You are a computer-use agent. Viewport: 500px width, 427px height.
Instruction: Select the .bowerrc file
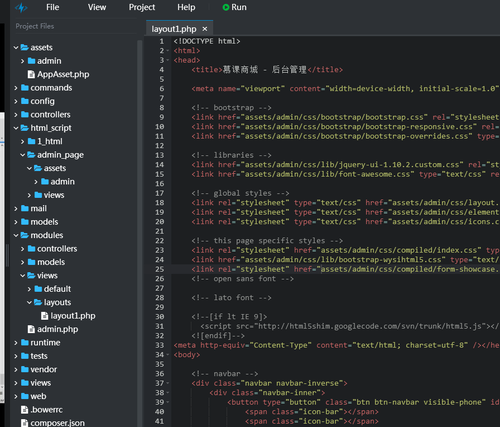coord(46,410)
